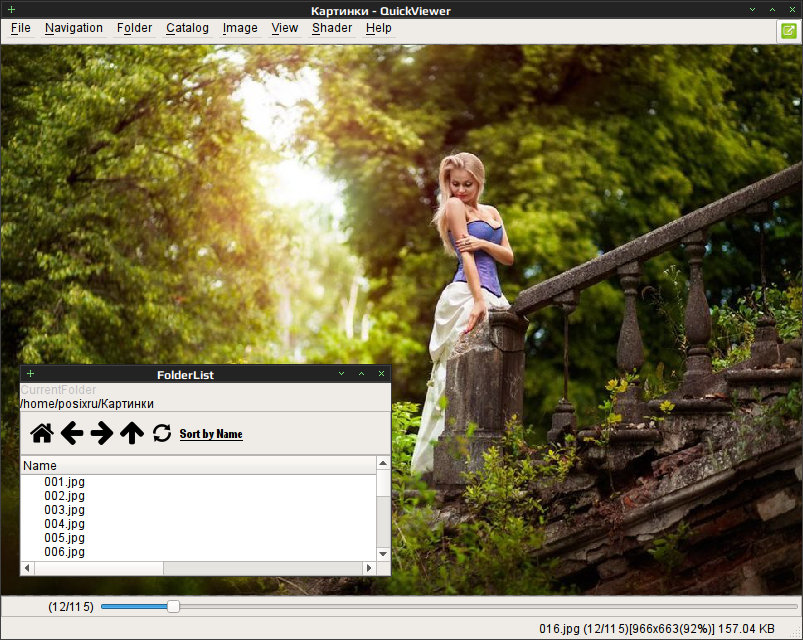This screenshot has width=803, height=640.
Task: Click the FolderList maximize up-chevron
Action: pyautogui.click(x=362, y=374)
